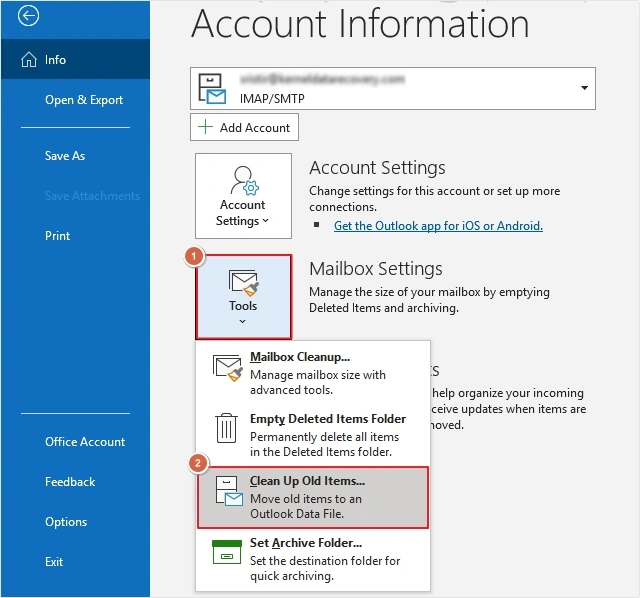Image resolution: width=640 pixels, height=598 pixels.
Task: Click 'Change settings for this account' text
Action: (x=394, y=191)
